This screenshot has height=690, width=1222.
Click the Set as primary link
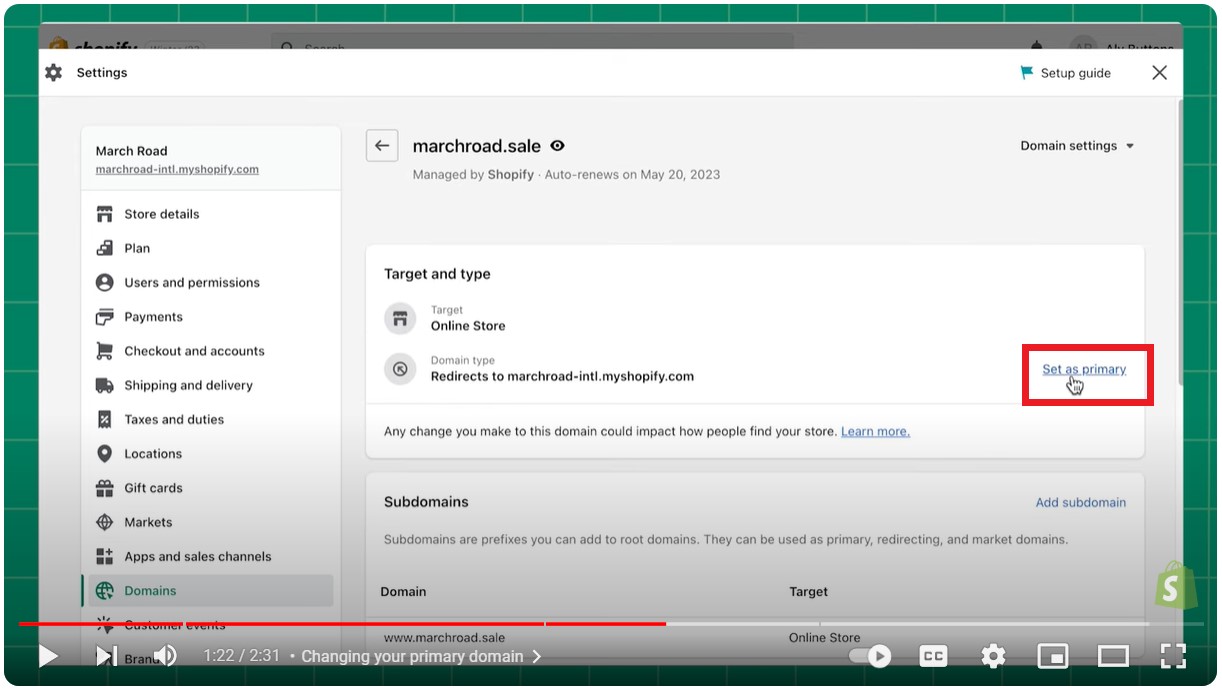coord(1083,369)
